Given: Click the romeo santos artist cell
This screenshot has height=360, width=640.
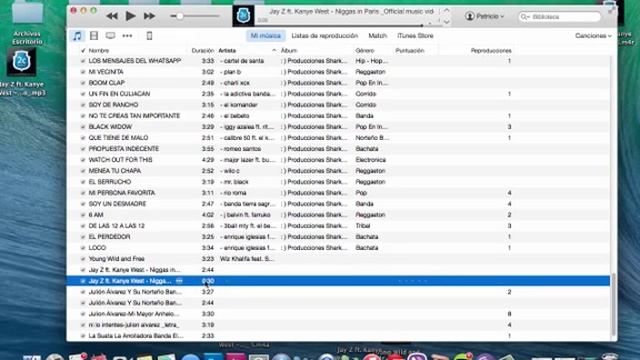Looking at the screenshot, I should pyautogui.click(x=241, y=149).
